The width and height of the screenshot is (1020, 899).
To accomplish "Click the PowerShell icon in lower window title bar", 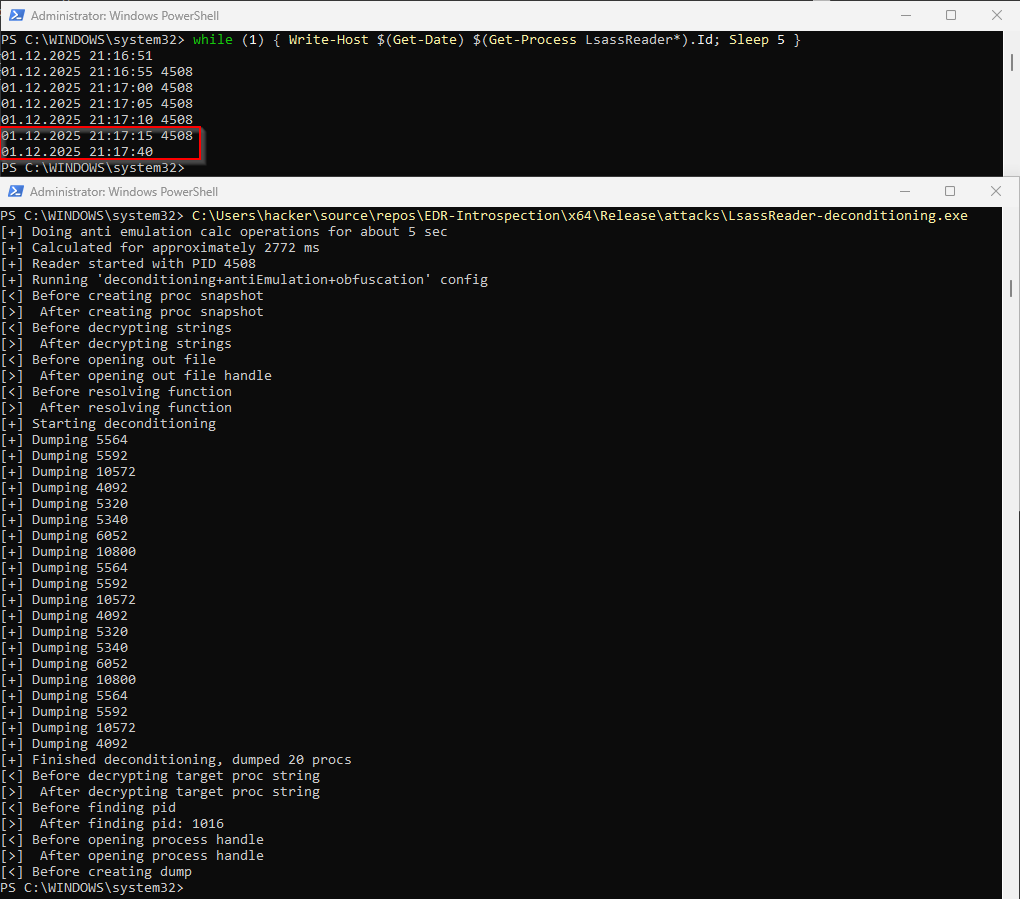I will tap(16, 191).
